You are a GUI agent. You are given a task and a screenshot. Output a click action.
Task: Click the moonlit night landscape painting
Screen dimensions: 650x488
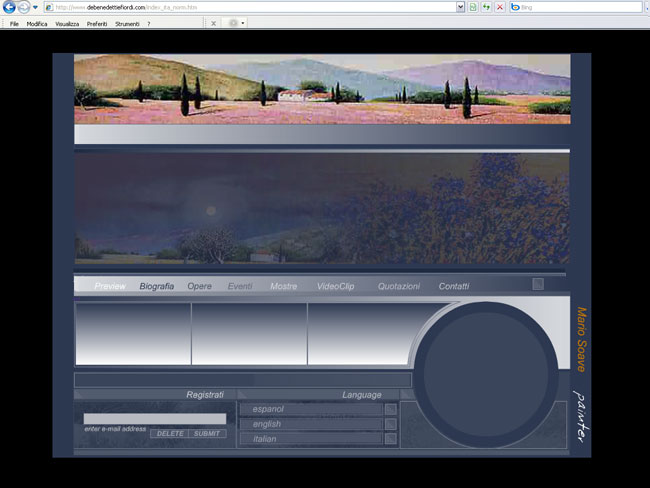pos(322,208)
